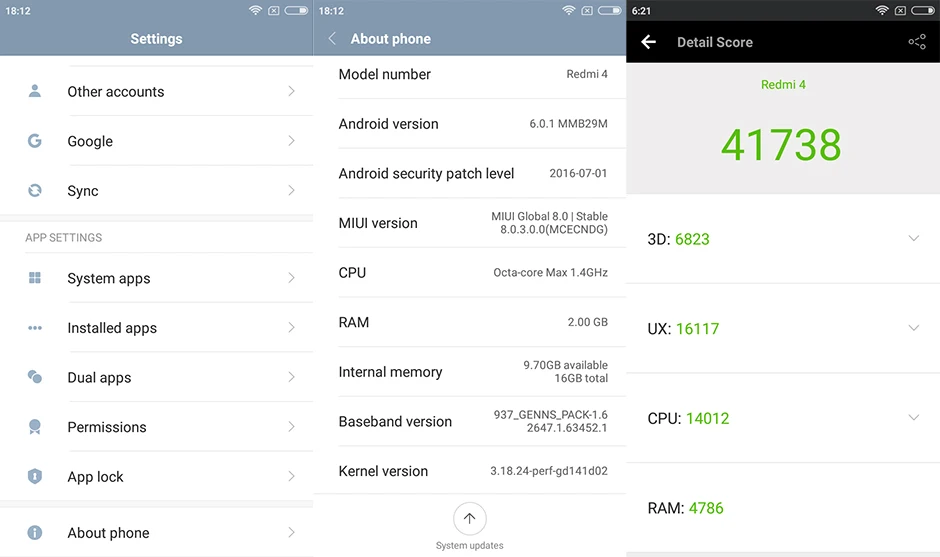Tap the green Redmi 4 device name
Screen dimensions: 940x557
(x=783, y=85)
